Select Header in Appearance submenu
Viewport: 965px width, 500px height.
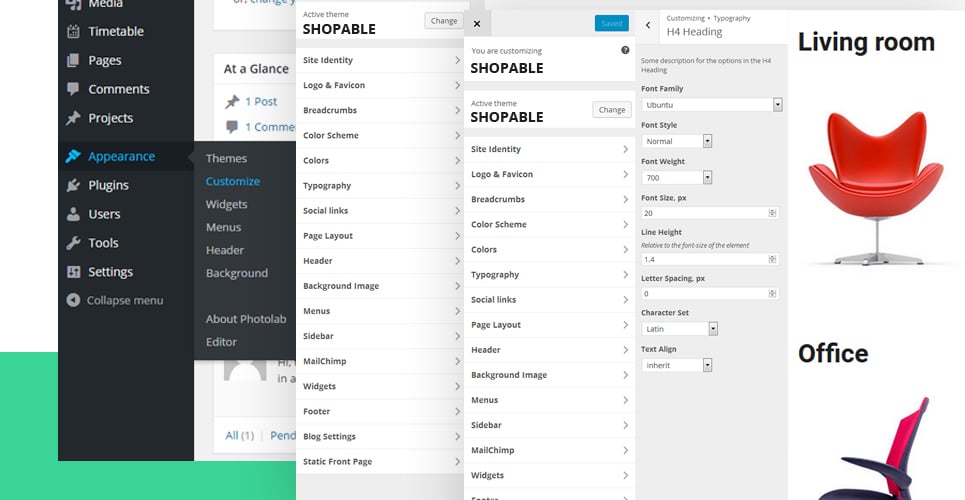click(x=225, y=251)
